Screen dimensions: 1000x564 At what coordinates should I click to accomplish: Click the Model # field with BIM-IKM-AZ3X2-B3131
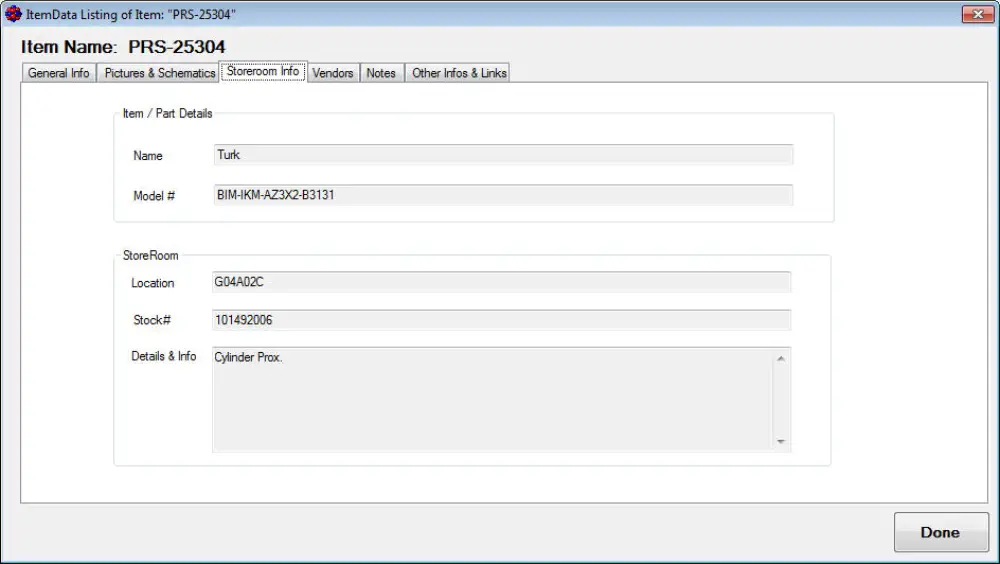503,195
